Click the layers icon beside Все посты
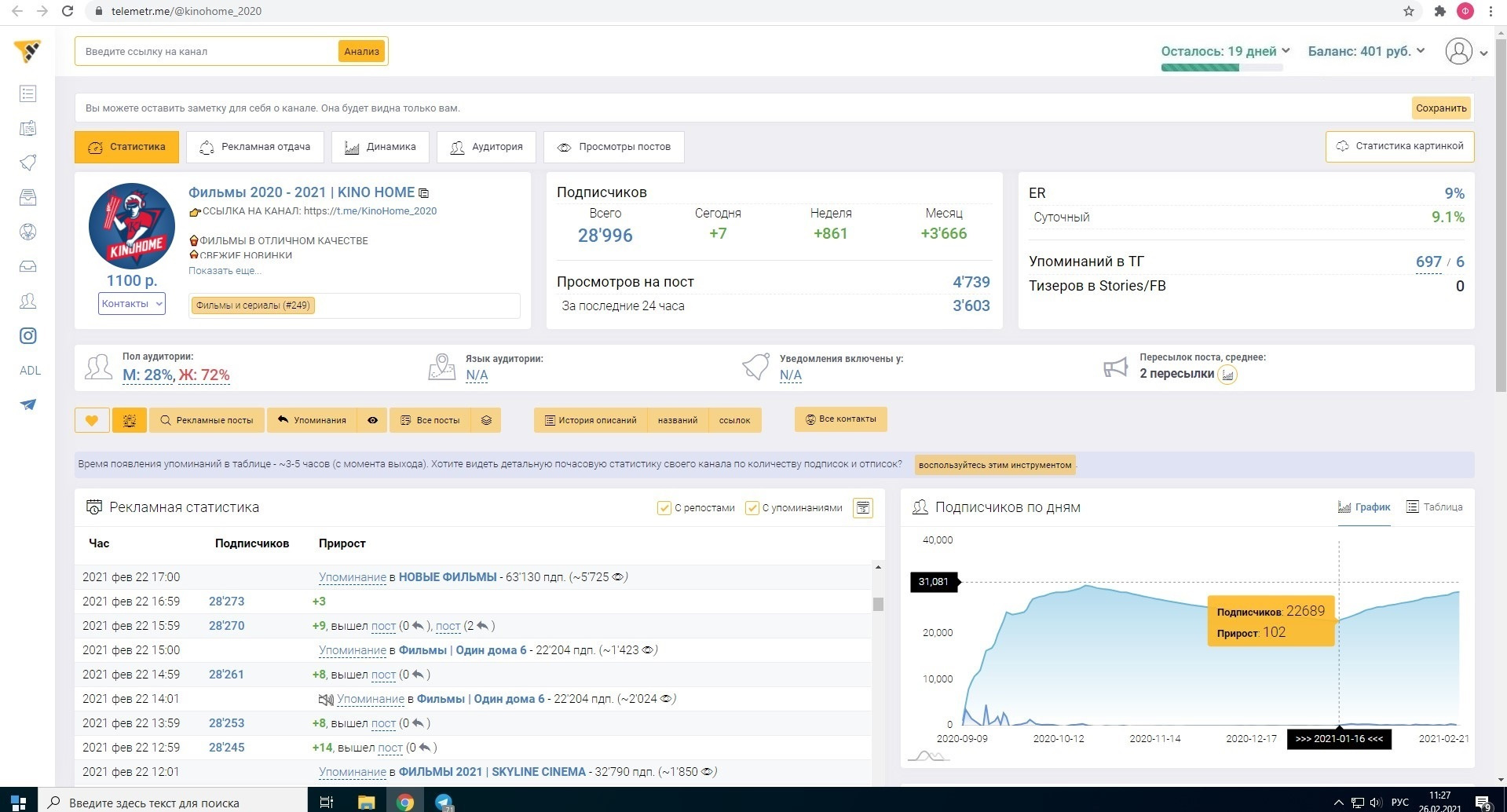The height and width of the screenshot is (812, 1507). click(486, 420)
